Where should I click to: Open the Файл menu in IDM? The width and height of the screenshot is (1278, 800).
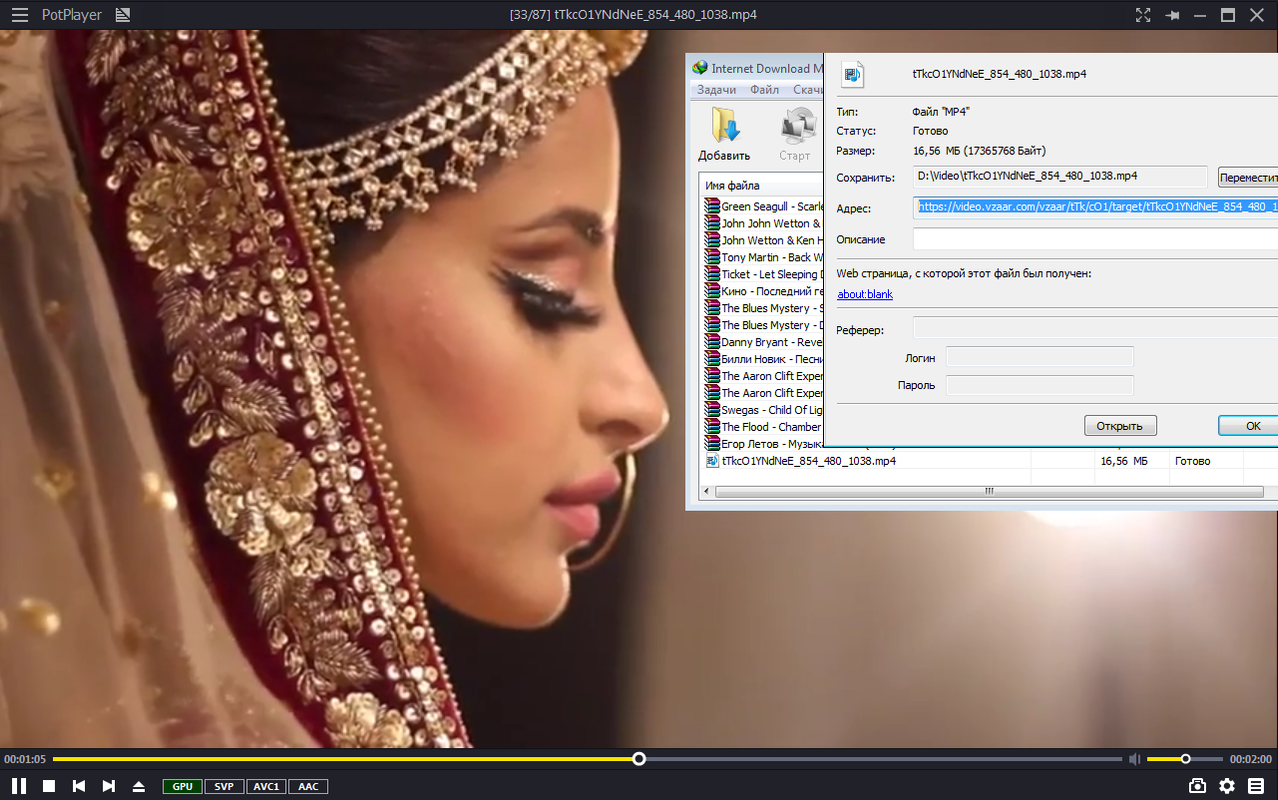click(764, 90)
